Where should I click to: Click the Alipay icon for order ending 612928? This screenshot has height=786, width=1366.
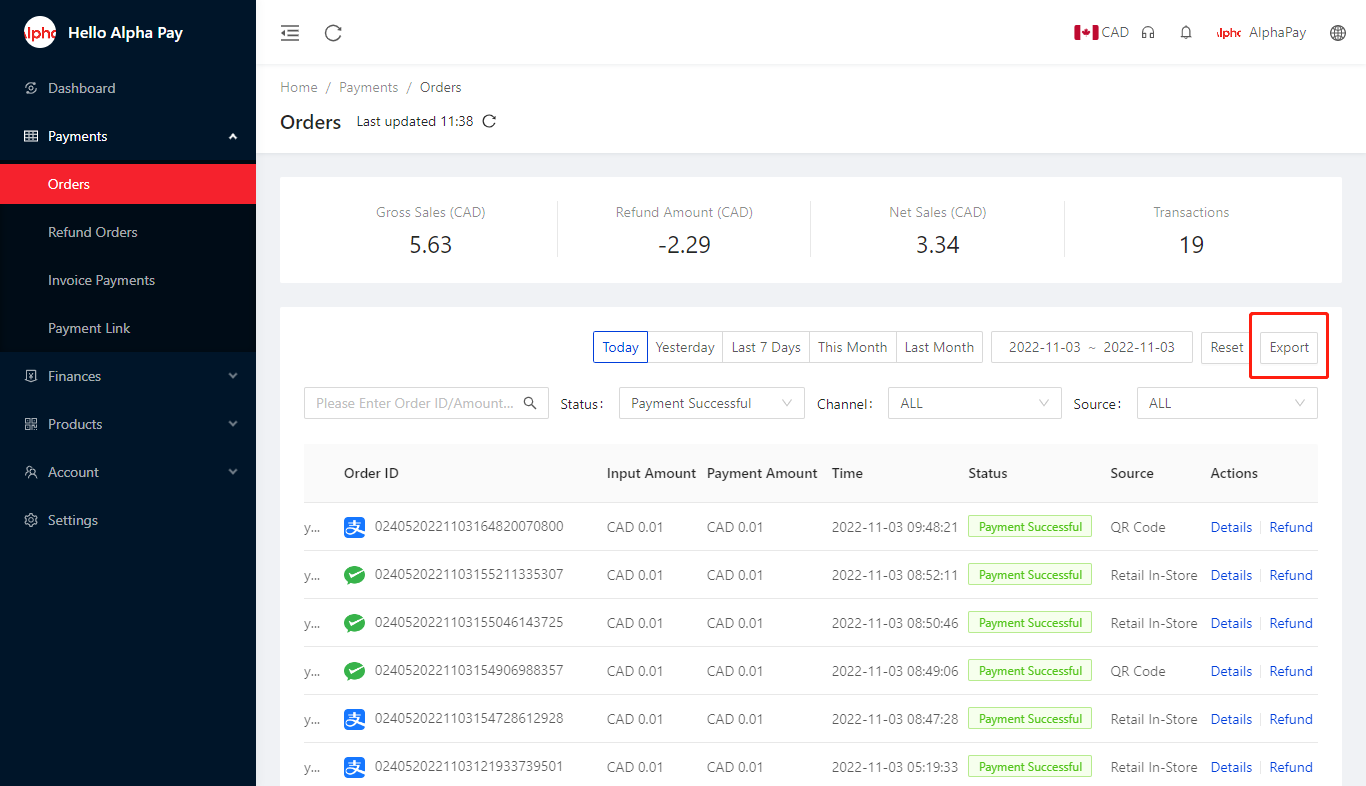[355, 719]
